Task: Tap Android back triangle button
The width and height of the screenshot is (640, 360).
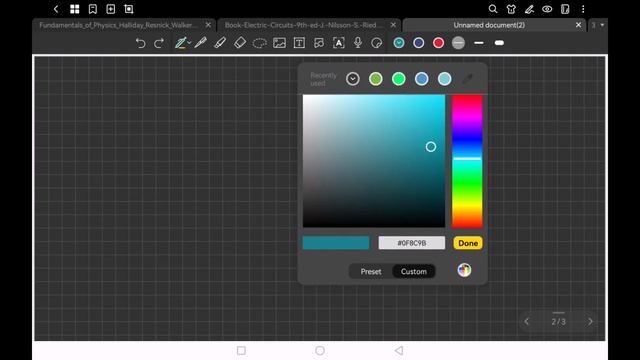Action: 399,351
